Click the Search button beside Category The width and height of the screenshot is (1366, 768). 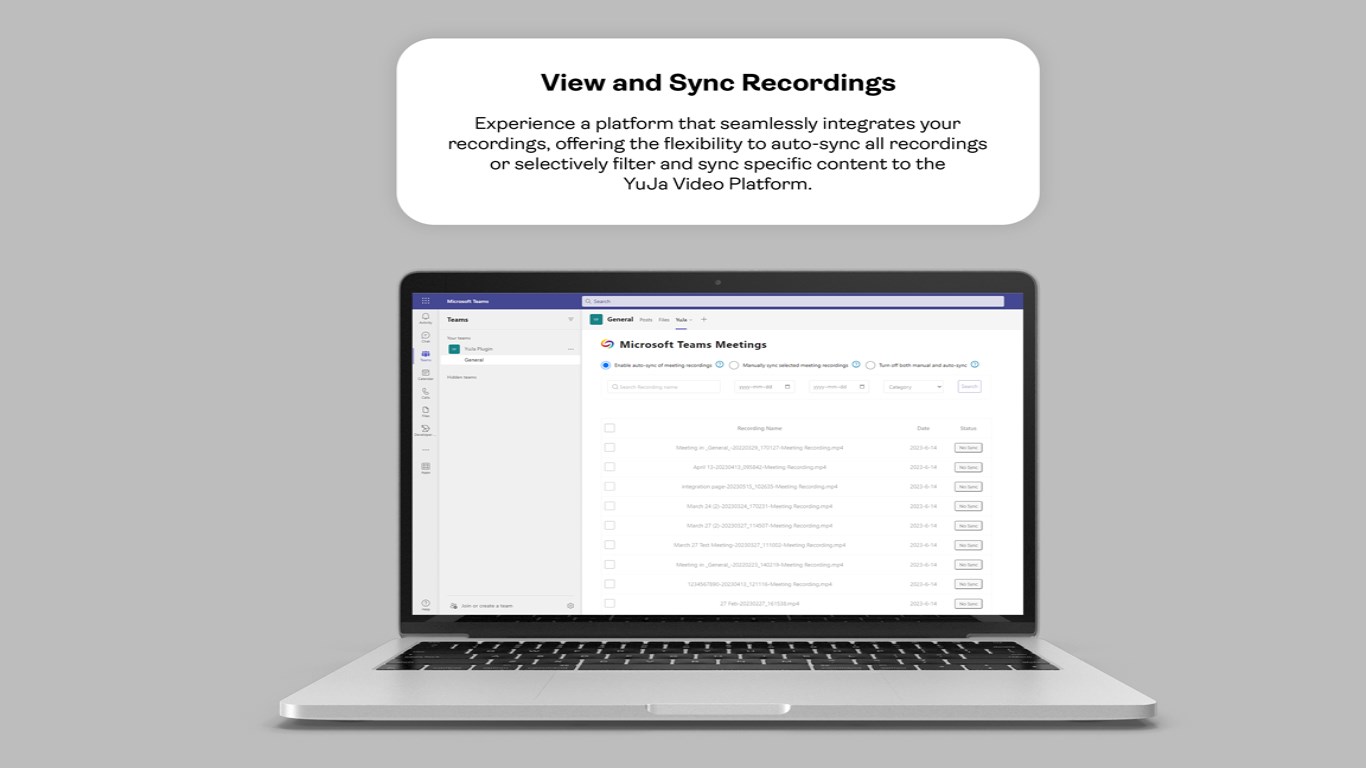click(x=969, y=386)
